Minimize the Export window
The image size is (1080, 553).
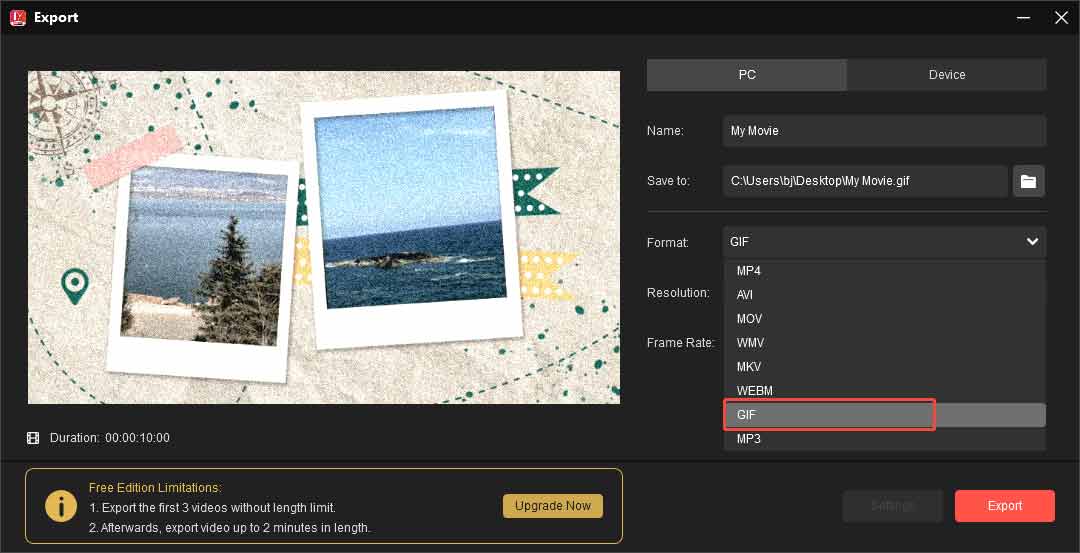click(x=1024, y=18)
